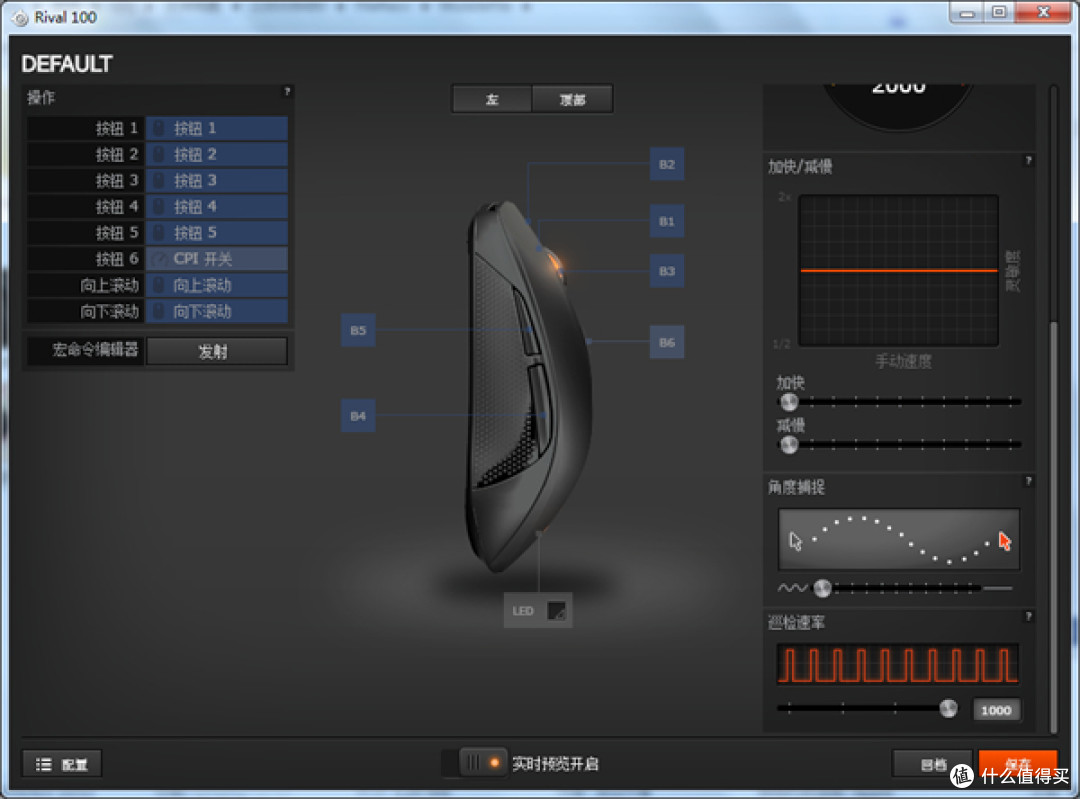Click the acceleration curve graph

[x=899, y=271]
